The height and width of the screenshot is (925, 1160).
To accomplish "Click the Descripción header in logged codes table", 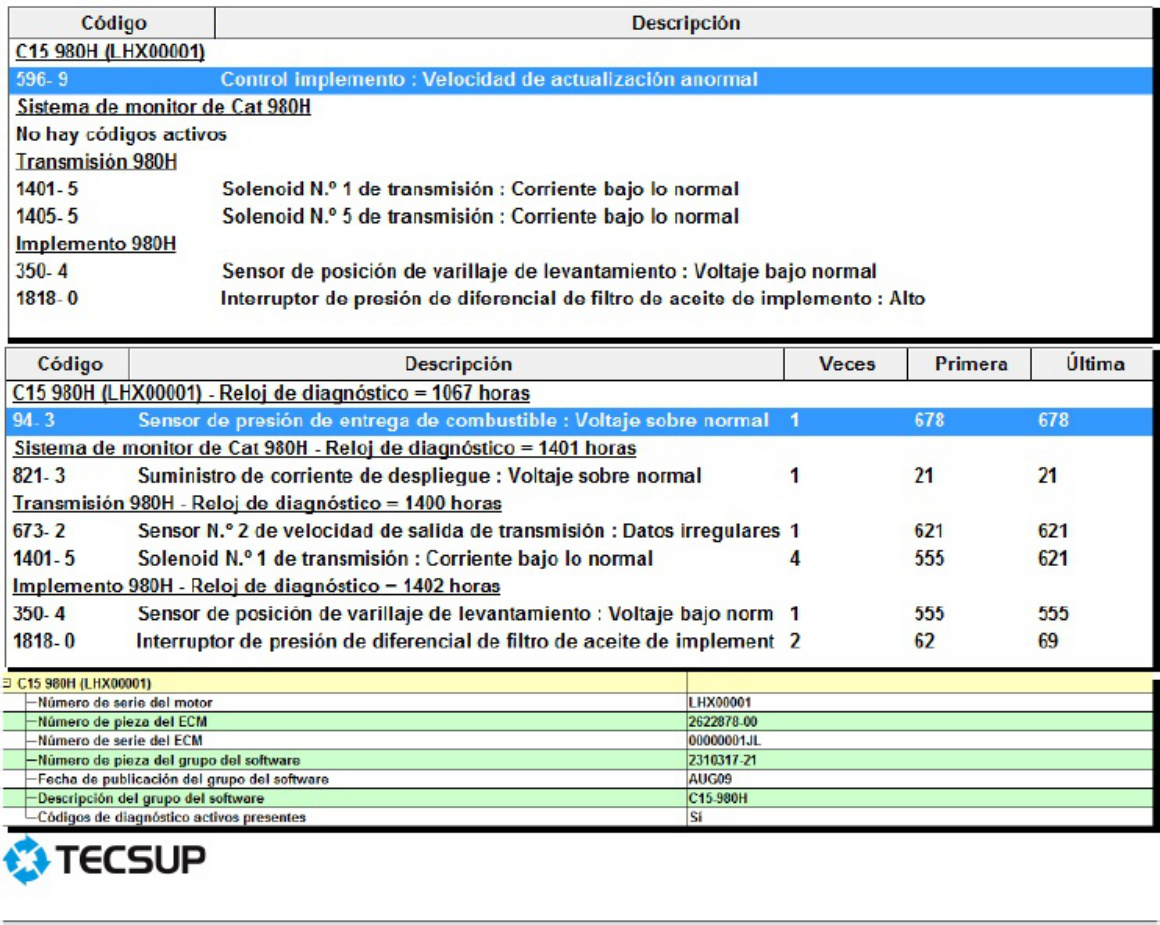I will tap(457, 364).
